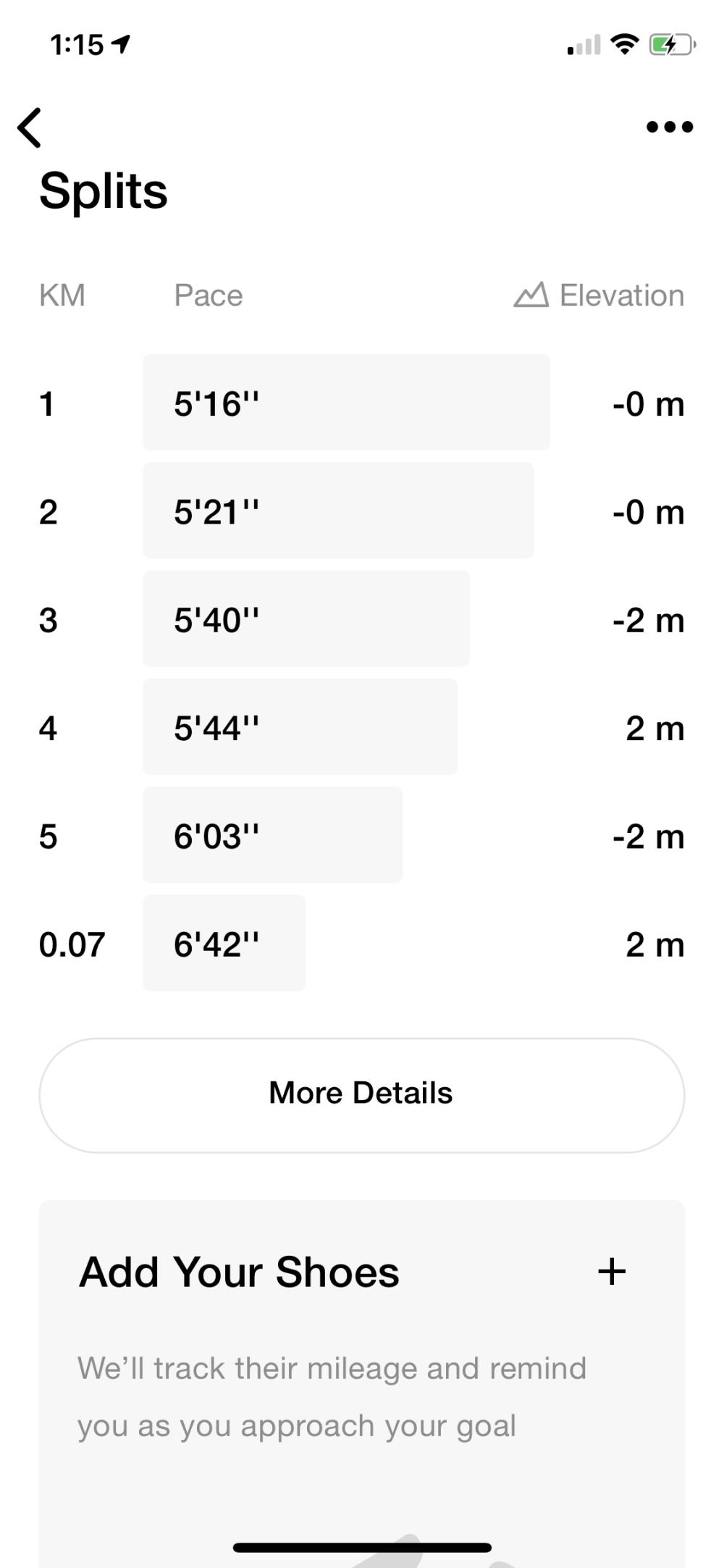The height and width of the screenshot is (1568, 724).
Task: Tap the Splits heading
Action: [x=104, y=191]
